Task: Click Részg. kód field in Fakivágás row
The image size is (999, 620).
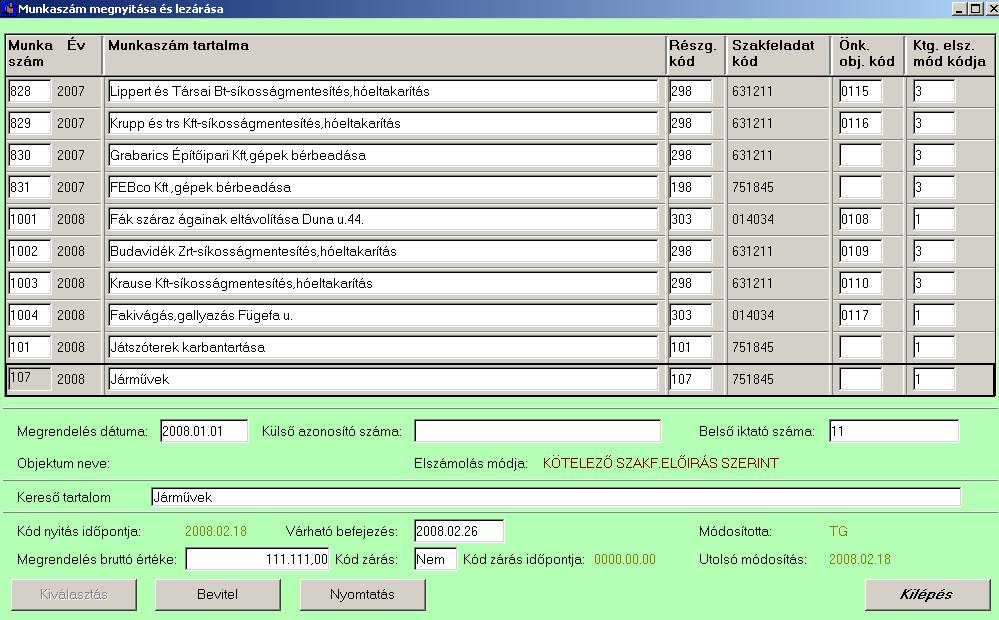Action: [x=691, y=315]
